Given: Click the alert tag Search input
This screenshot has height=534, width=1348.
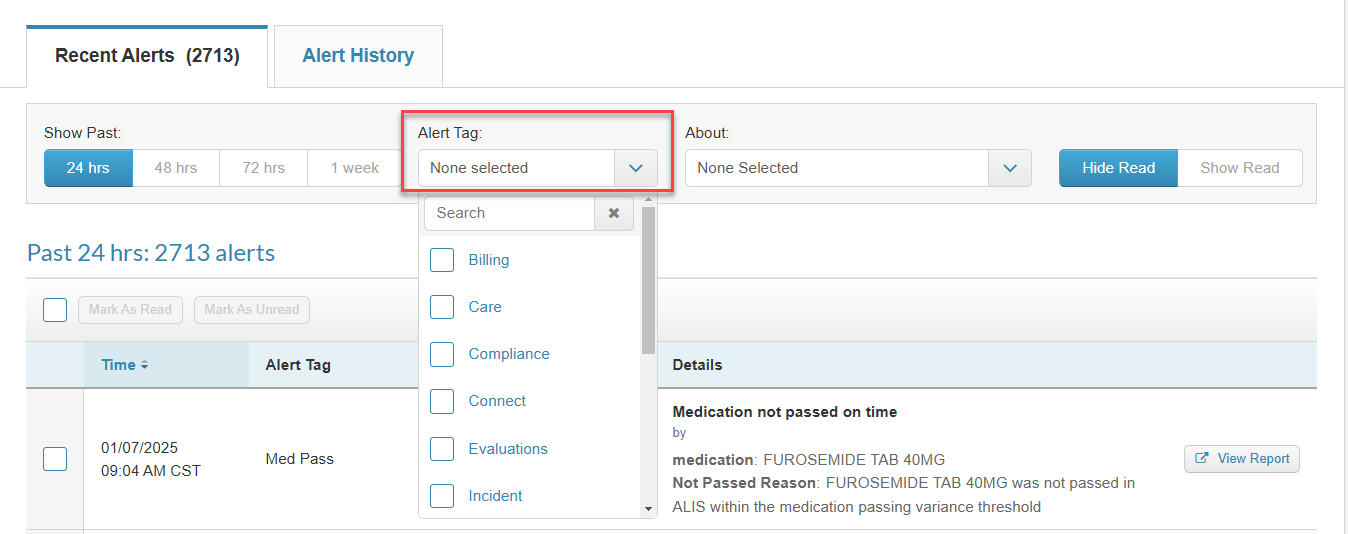Looking at the screenshot, I should click(510, 213).
